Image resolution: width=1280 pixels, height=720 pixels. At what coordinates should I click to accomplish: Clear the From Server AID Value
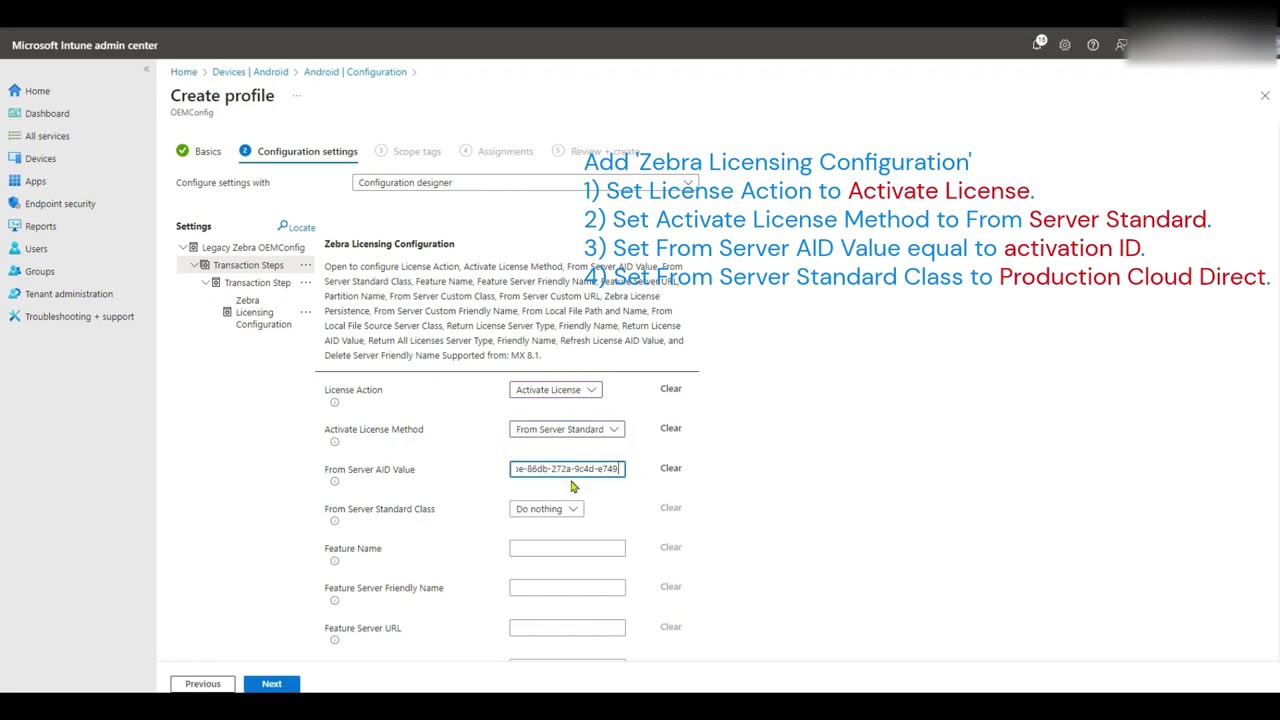tap(671, 468)
